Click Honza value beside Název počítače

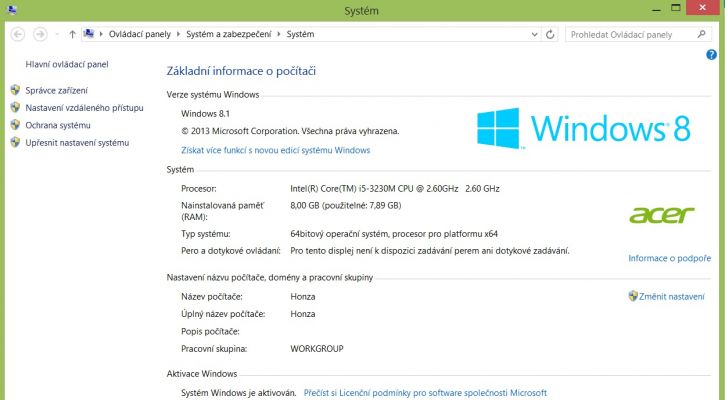[303, 297]
